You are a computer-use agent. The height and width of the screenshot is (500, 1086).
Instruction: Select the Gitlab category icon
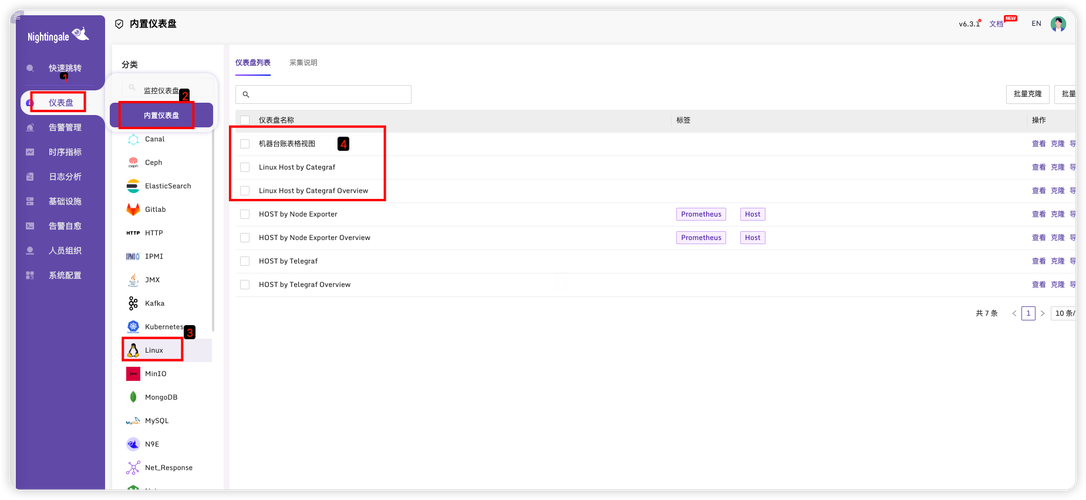click(x=133, y=209)
